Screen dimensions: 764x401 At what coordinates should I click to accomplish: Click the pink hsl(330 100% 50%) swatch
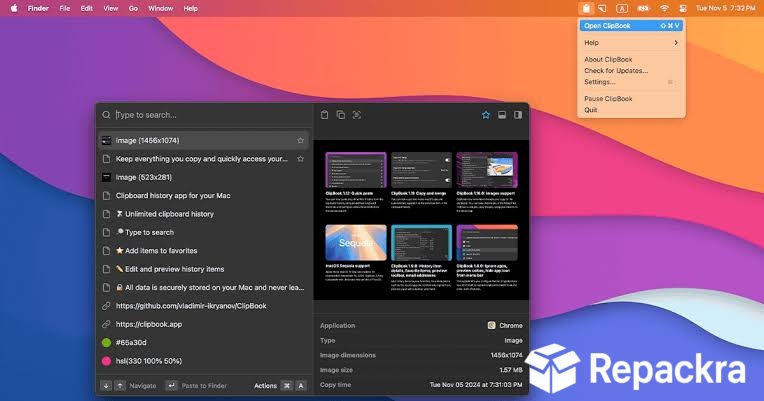tap(106, 361)
